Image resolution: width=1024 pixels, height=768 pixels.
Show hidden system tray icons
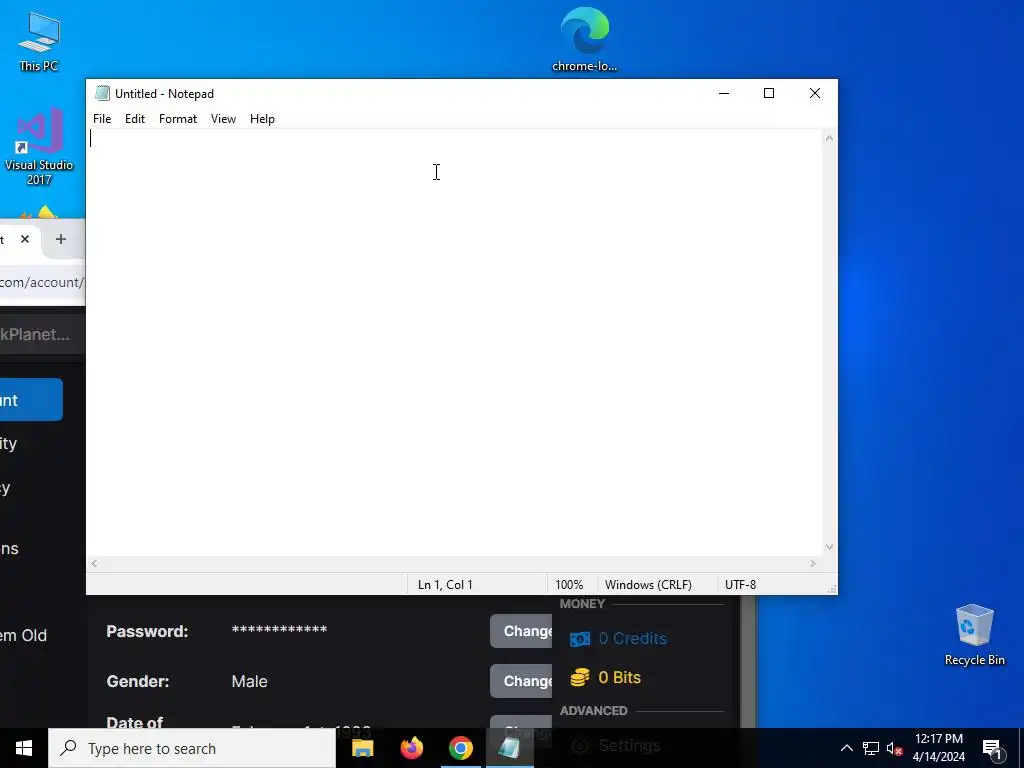(846, 748)
